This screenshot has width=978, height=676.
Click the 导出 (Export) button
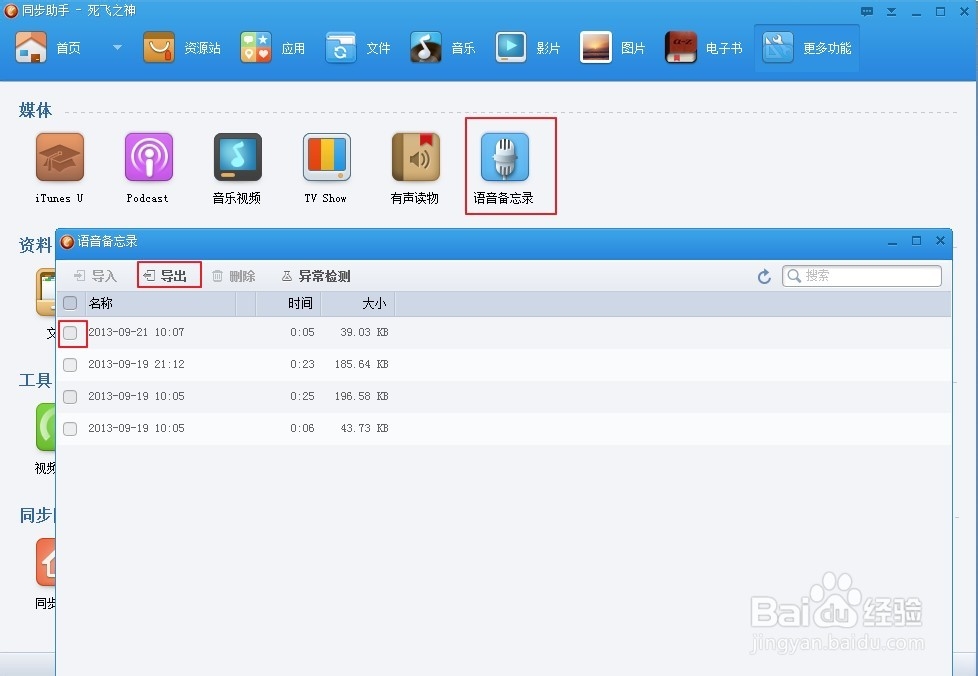(x=169, y=276)
